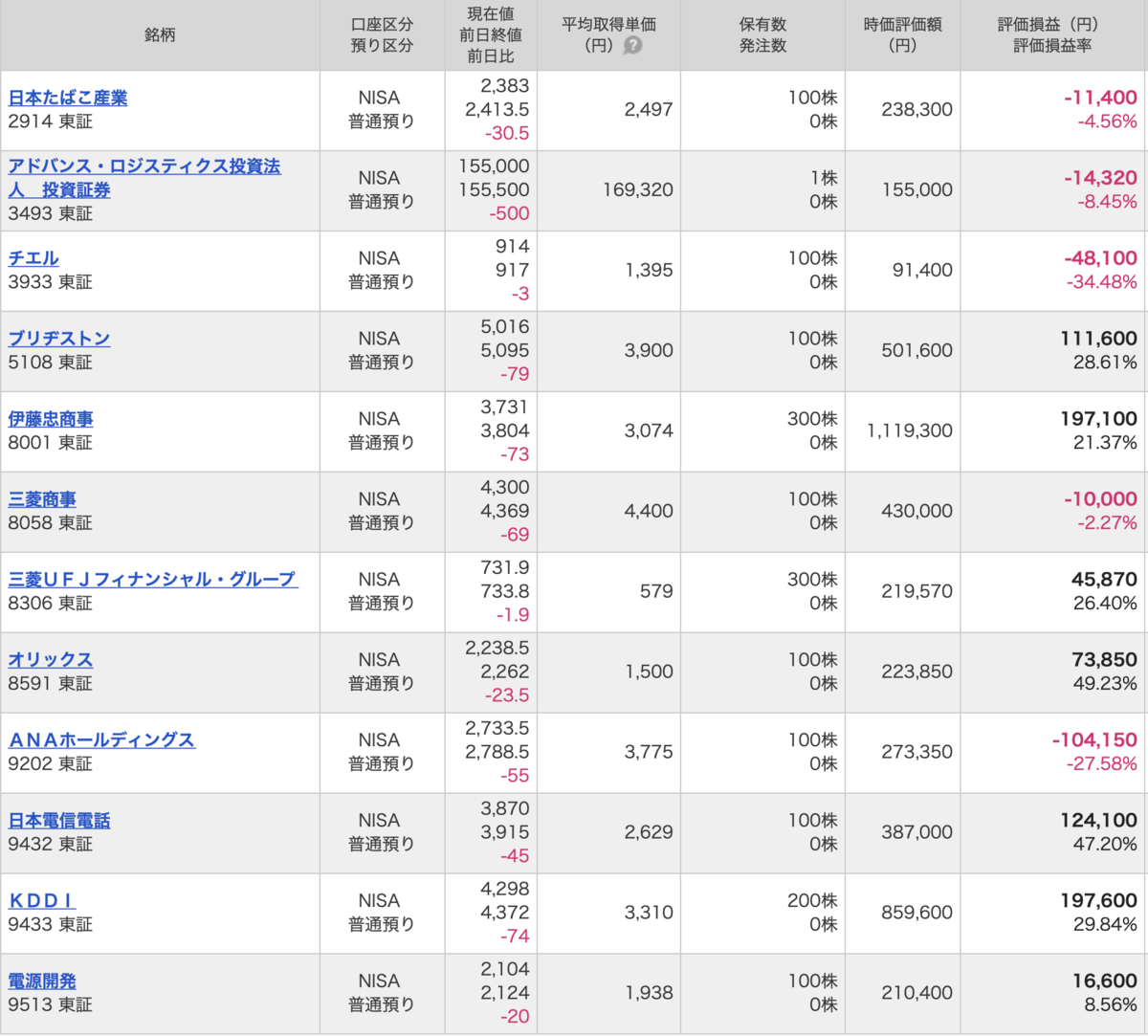Select the 16,600 profit value
1148x1036 pixels.
1105,981
